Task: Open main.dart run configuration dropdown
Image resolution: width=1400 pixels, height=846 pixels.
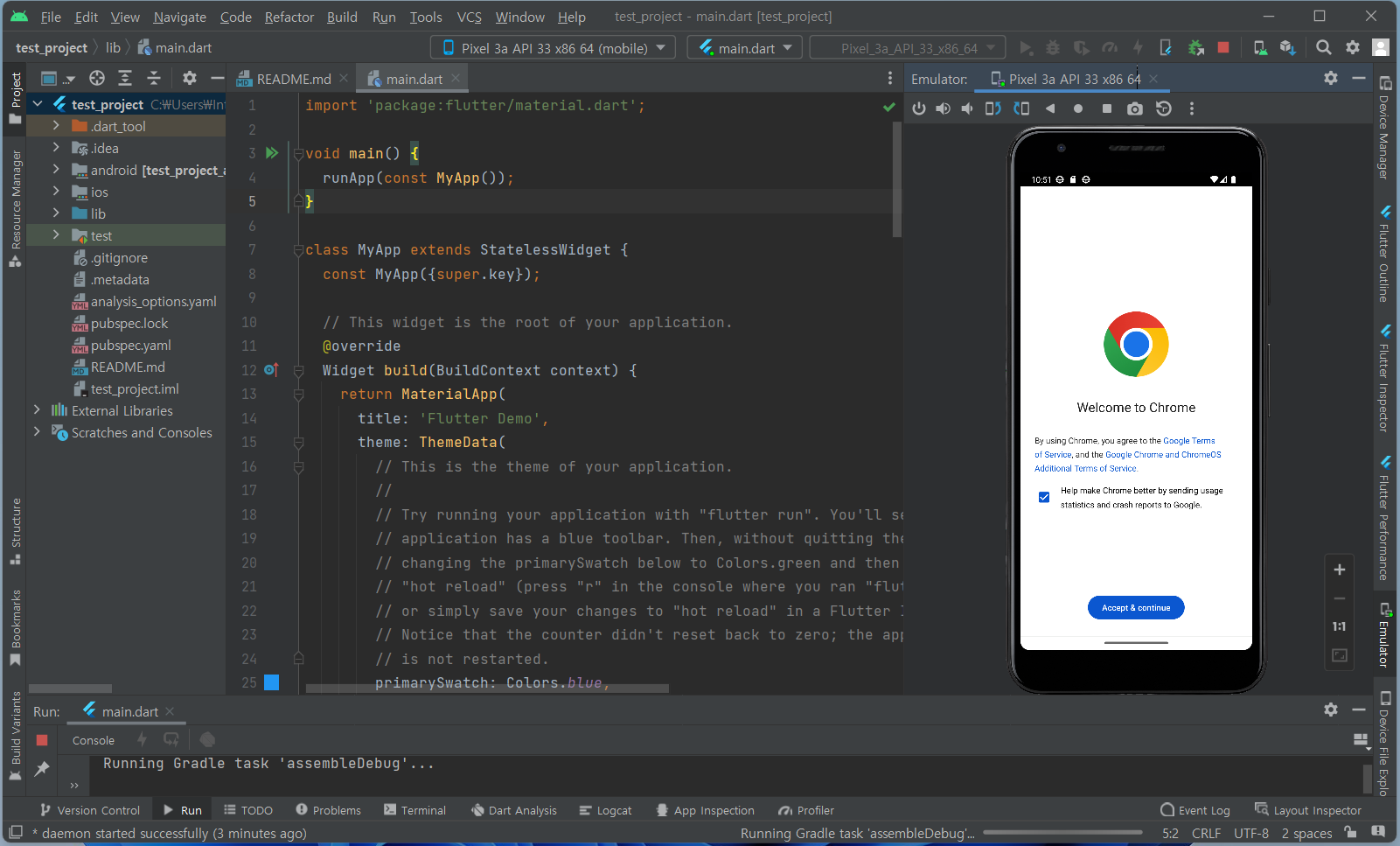Action: click(744, 48)
